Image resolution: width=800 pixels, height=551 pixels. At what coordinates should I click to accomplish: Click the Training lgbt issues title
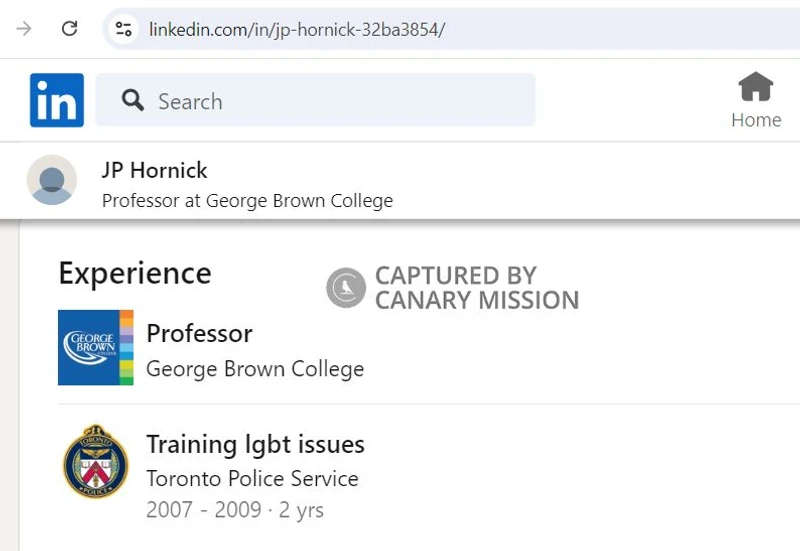tap(256, 444)
